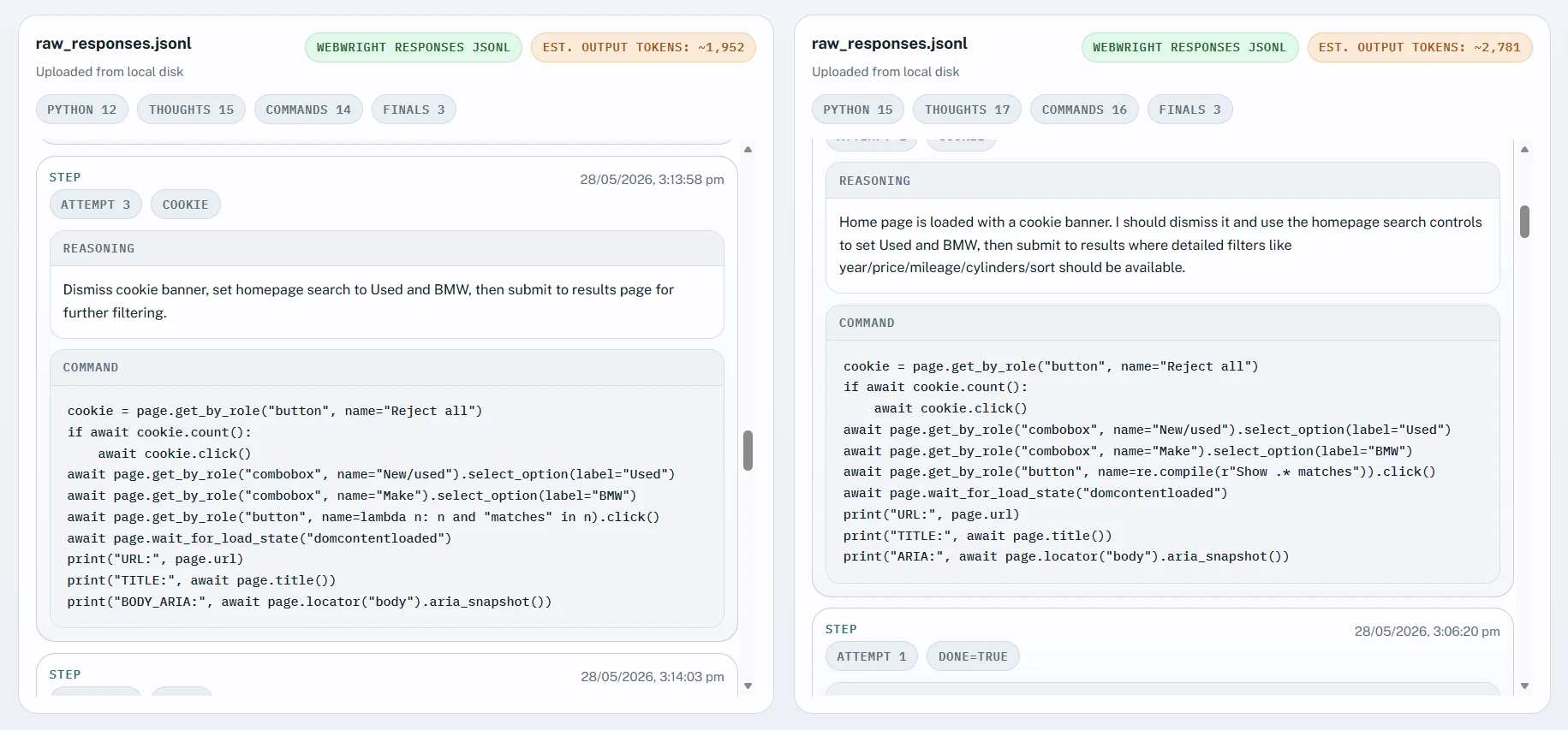Image resolution: width=1568 pixels, height=730 pixels.
Task: Click right panel scrollbar thumb
Action: click(x=1524, y=222)
